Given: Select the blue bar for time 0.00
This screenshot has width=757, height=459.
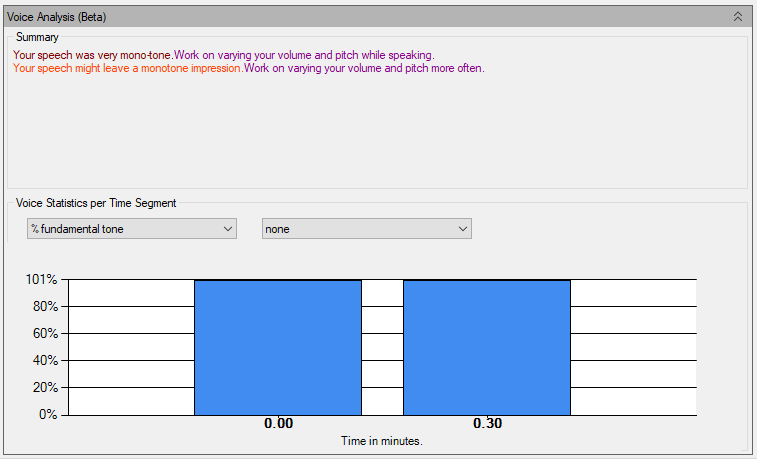Looking at the screenshot, I should click(x=278, y=347).
